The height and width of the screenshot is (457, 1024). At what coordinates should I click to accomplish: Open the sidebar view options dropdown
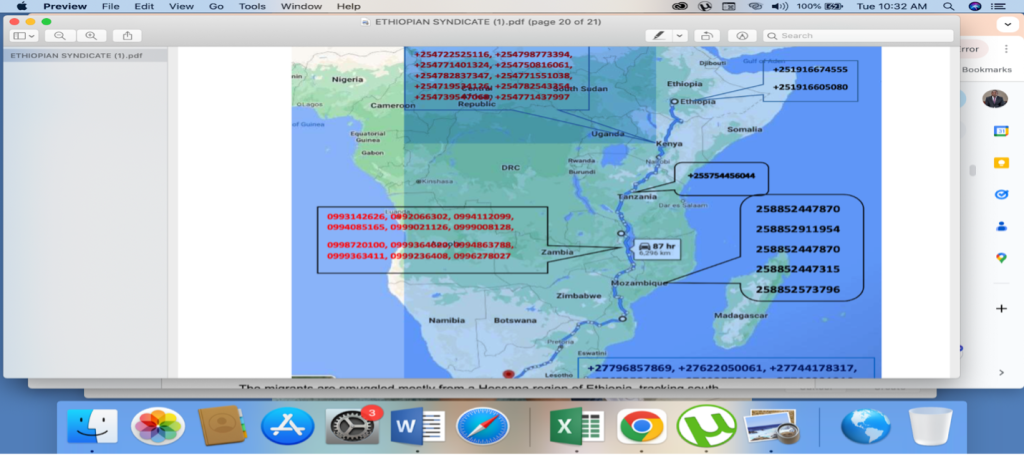click(22, 35)
